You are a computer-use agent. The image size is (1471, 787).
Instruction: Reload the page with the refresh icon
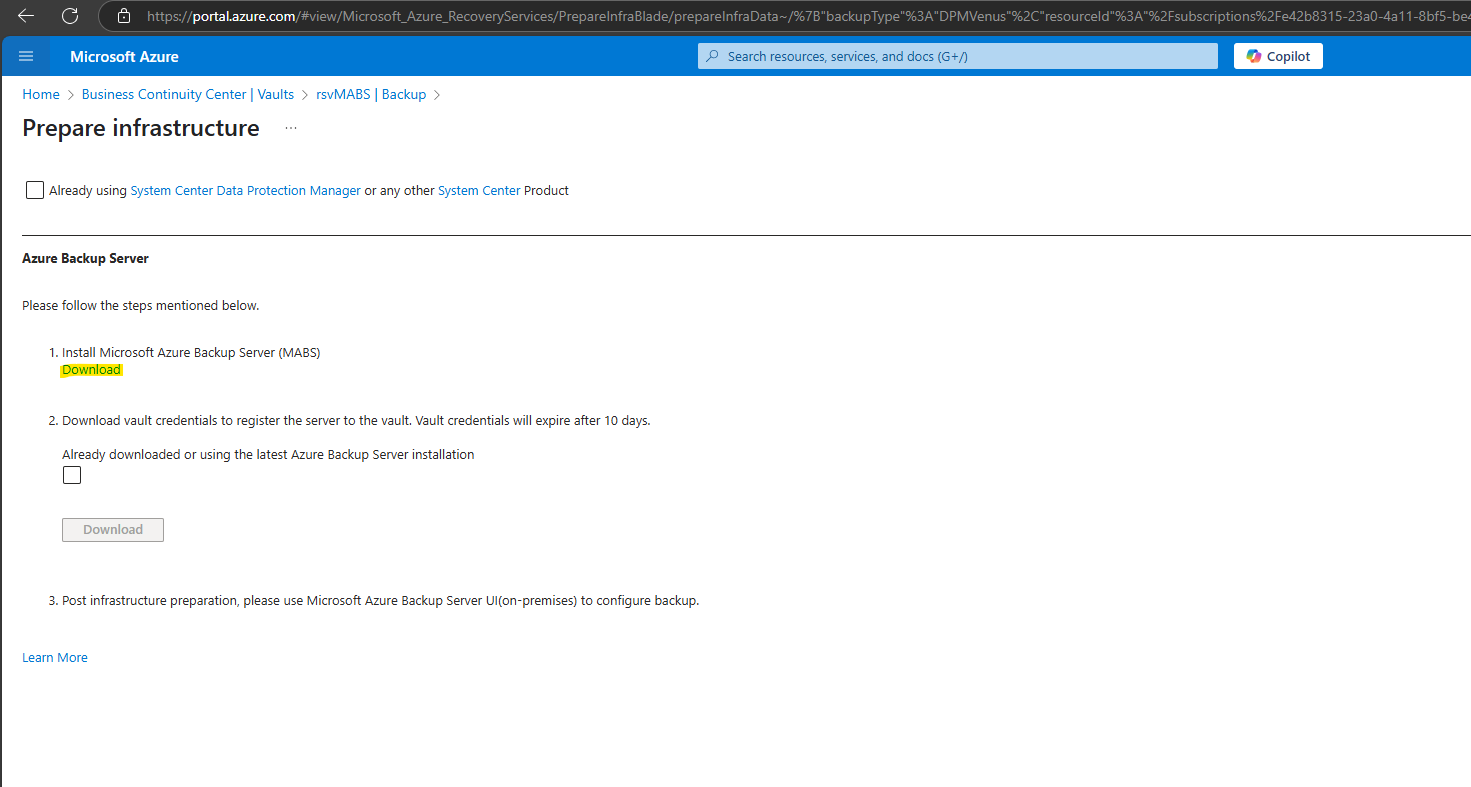pos(70,16)
